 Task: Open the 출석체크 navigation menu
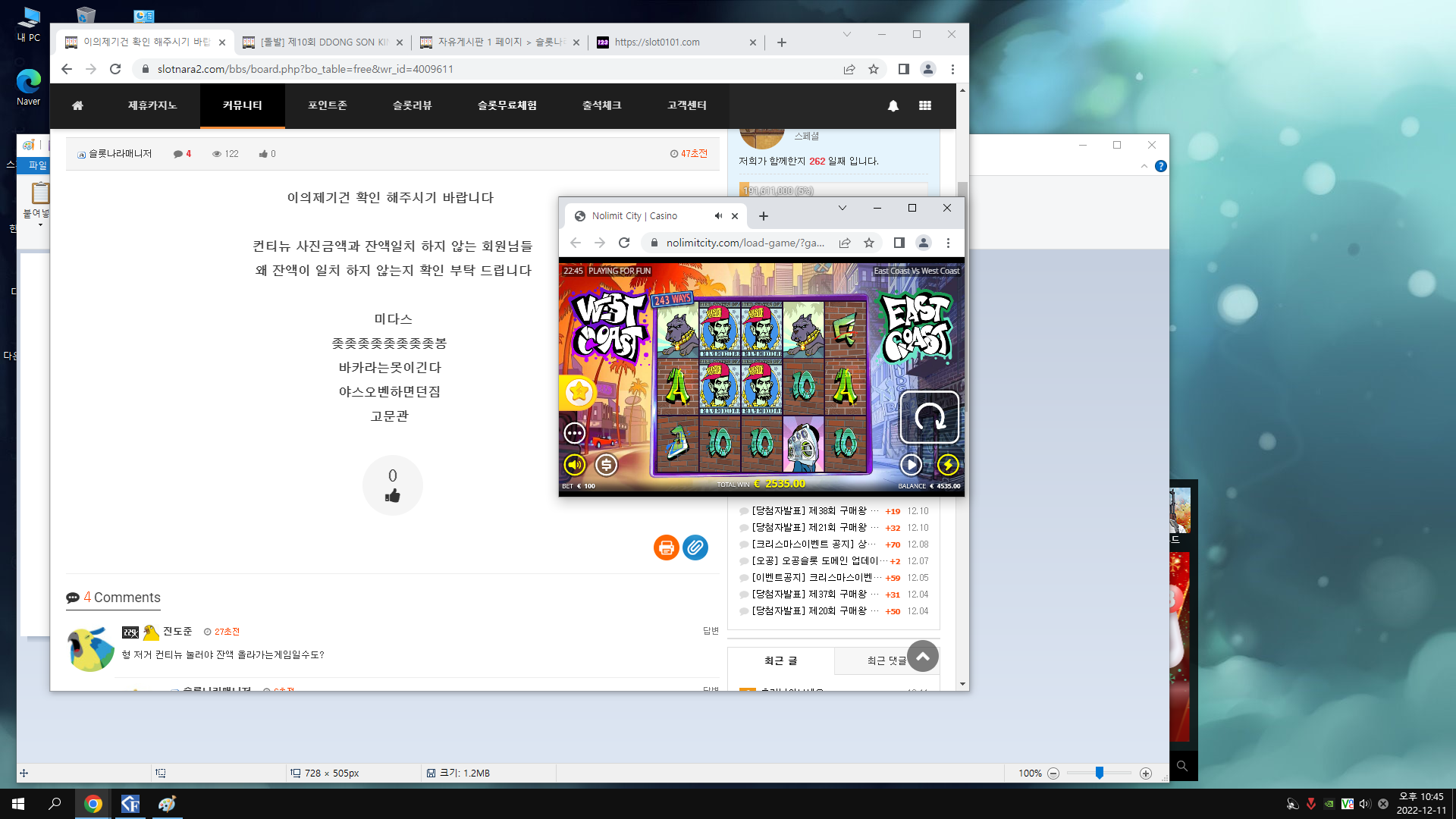pyautogui.click(x=602, y=105)
